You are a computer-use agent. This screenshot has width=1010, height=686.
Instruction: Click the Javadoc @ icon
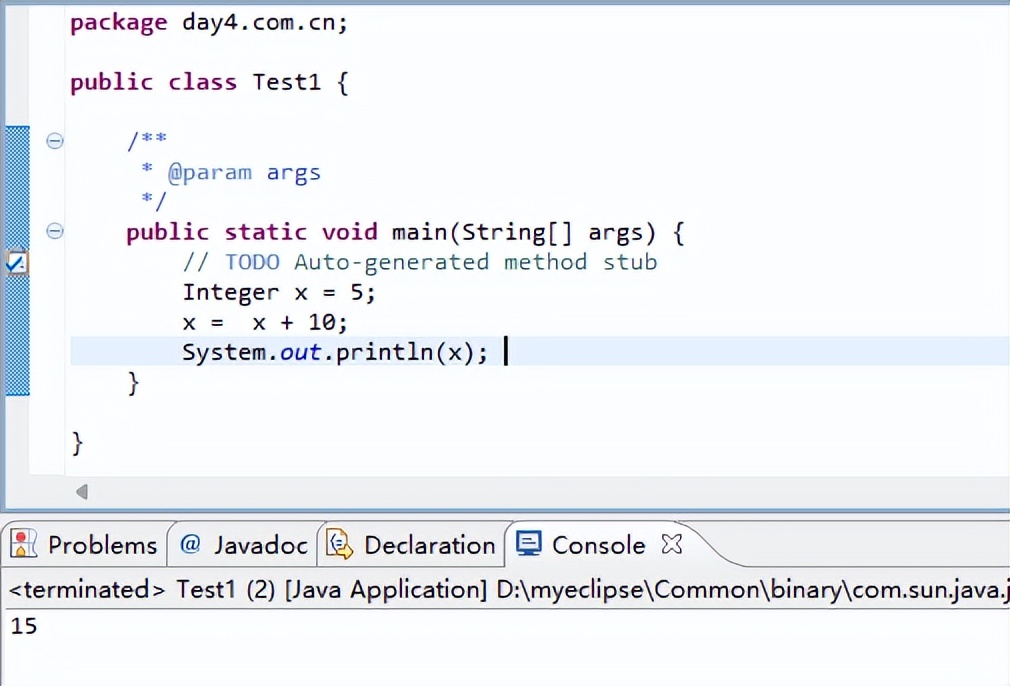coord(190,544)
